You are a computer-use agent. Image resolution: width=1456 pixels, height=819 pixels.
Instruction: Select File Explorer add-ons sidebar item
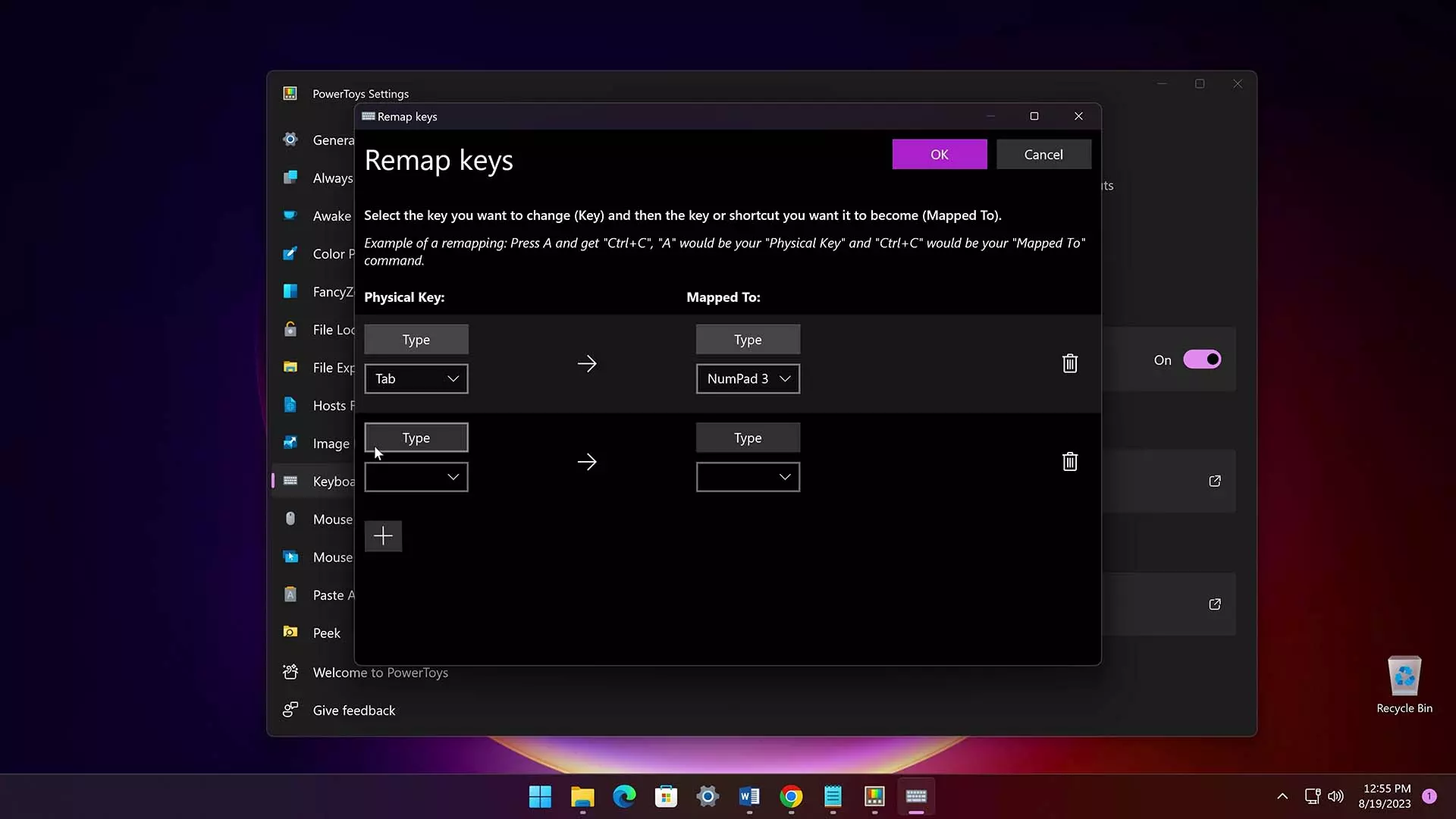(314, 367)
